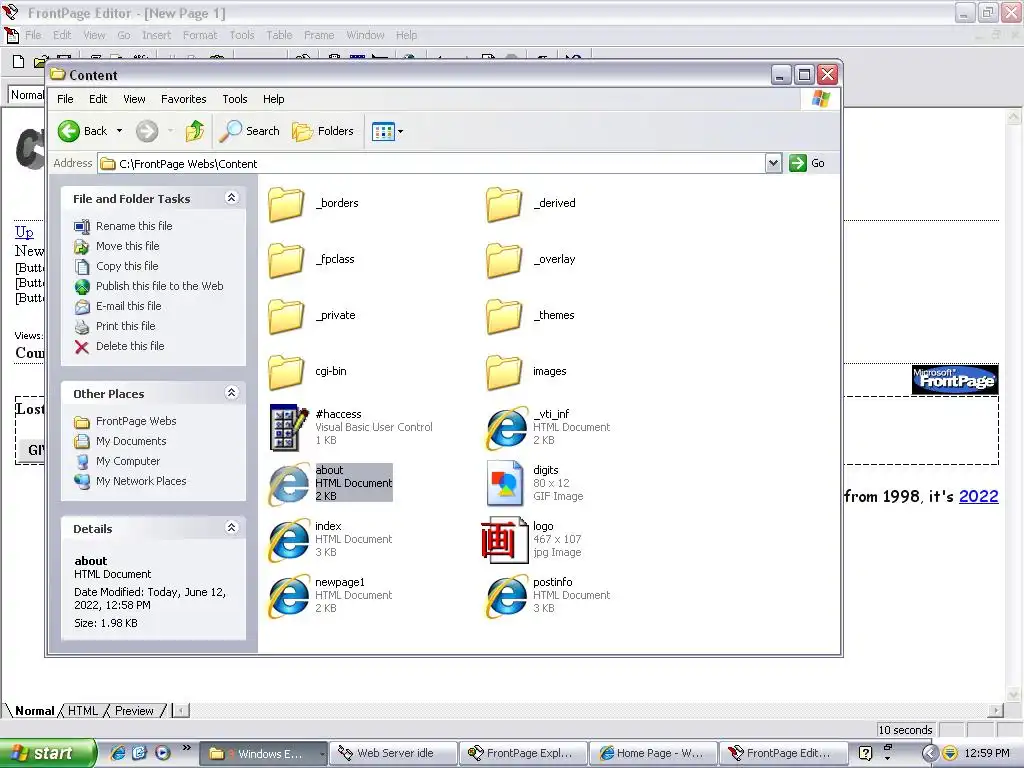Open the Help menu in Content window
This screenshot has width=1024, height=768.
[274, 99]
